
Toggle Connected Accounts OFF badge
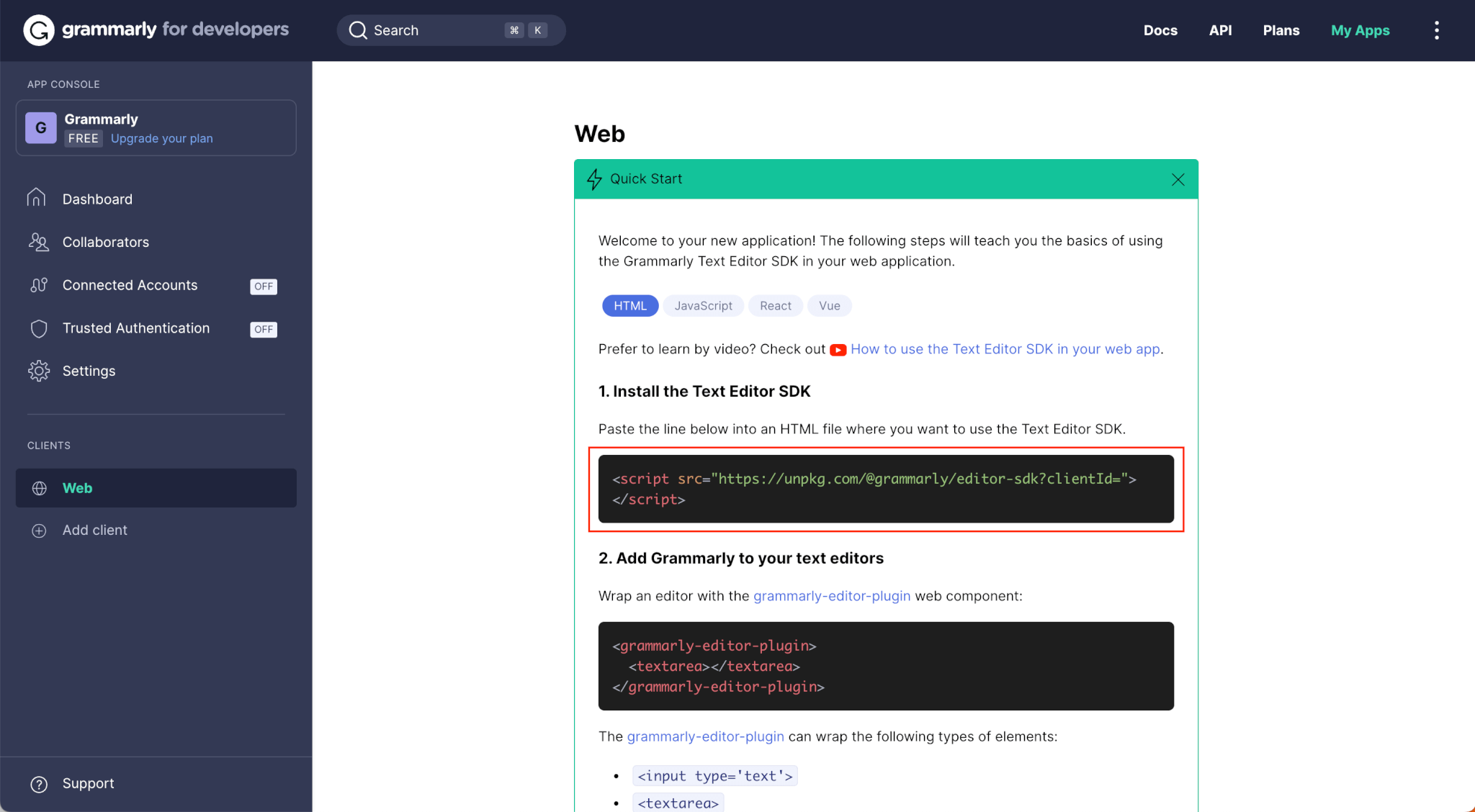264,287
